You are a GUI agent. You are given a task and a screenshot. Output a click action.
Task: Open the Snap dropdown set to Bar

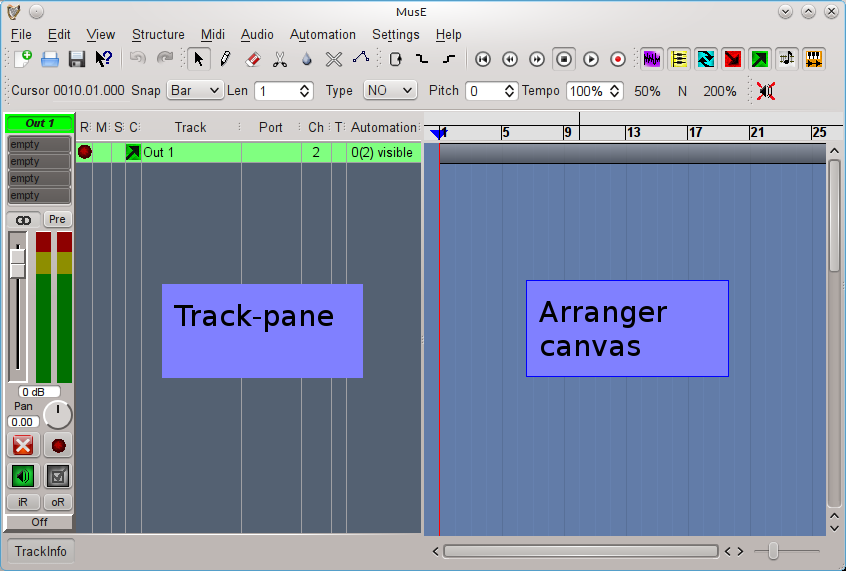tap(195, 91)
